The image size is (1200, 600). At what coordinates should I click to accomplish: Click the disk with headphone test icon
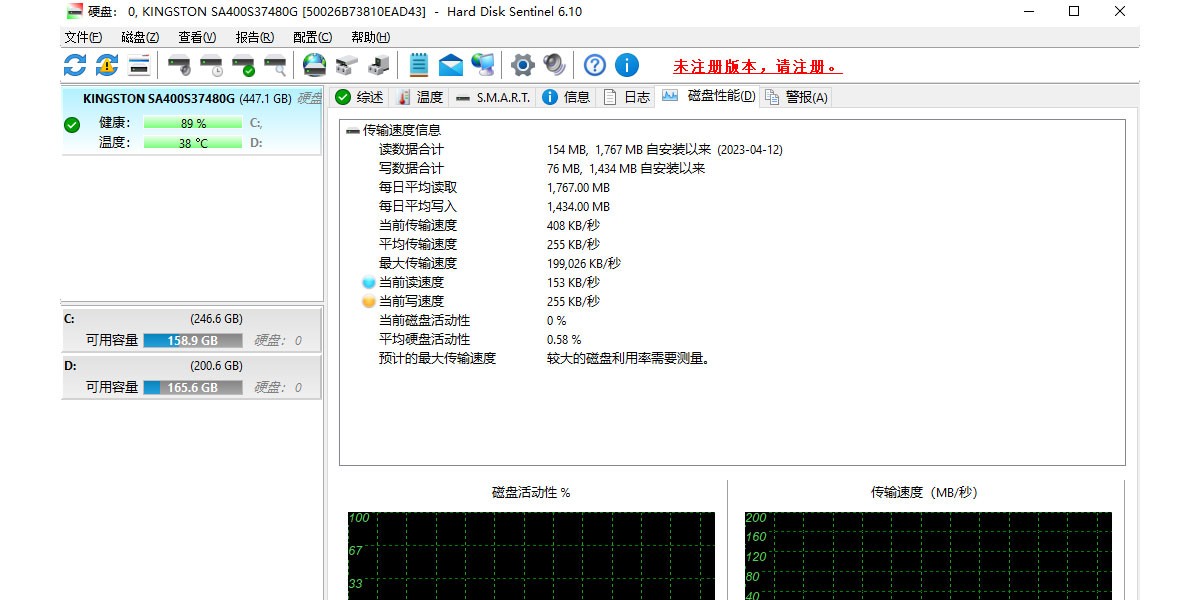click(179, 66)
